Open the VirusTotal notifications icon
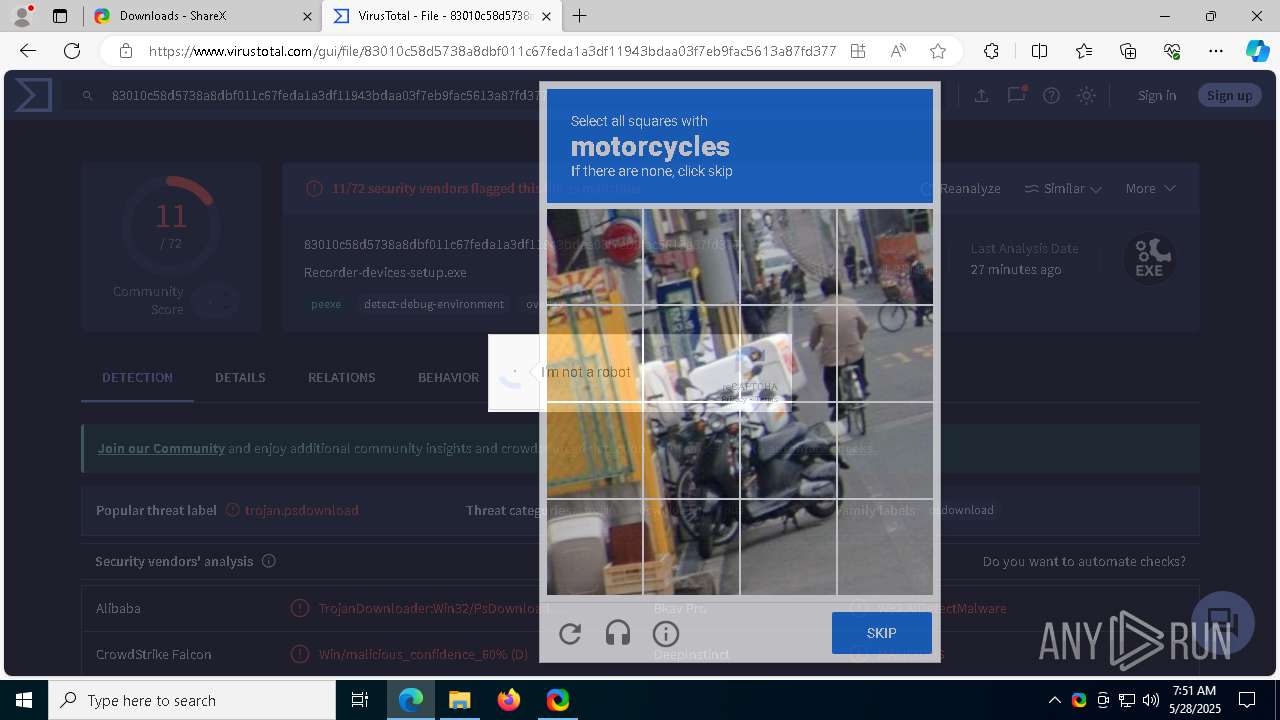 [1016, 96]
